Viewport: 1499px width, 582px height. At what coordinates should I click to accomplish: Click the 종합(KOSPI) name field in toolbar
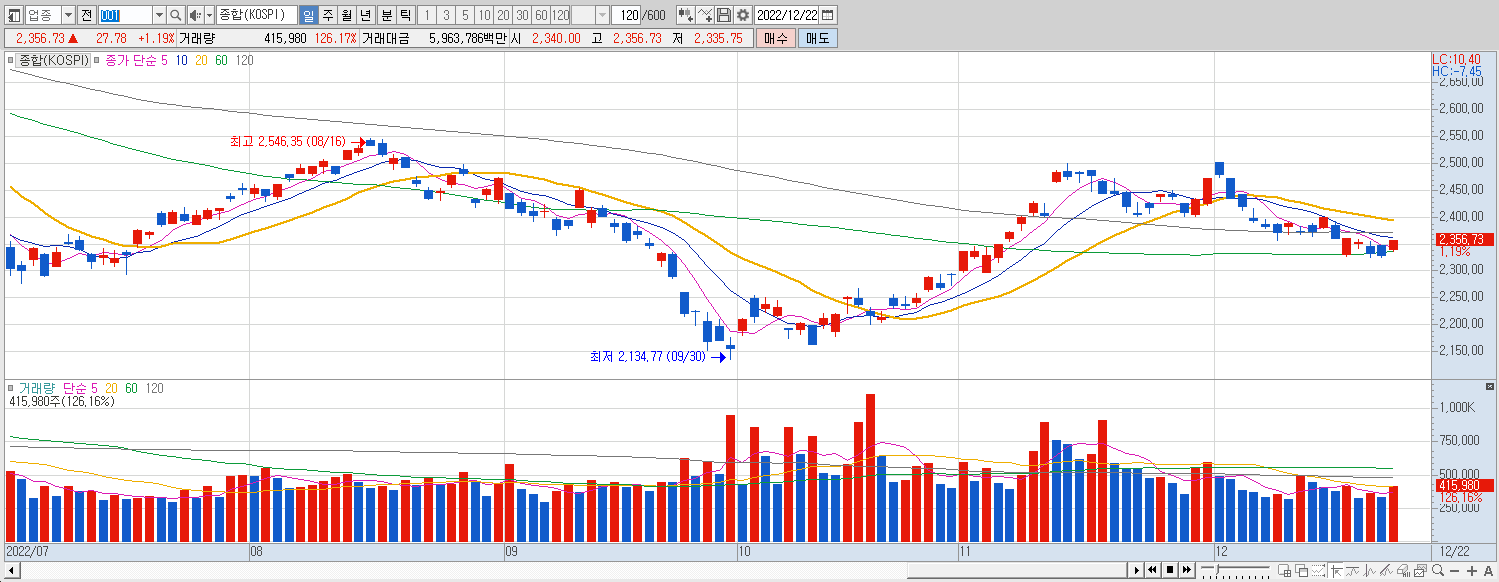(x=257, y=15)
